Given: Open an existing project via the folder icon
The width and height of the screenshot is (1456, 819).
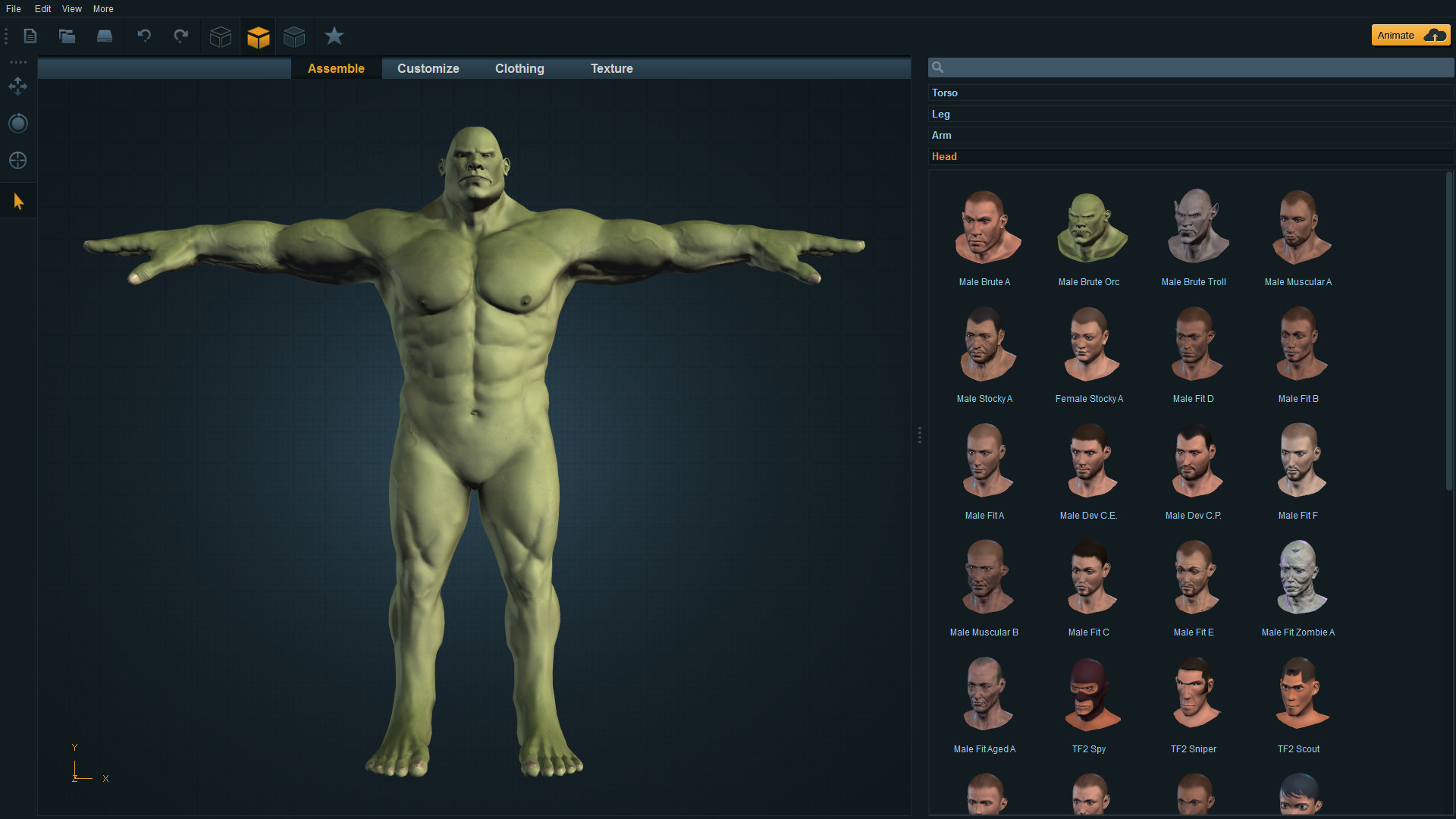Looking at the screenshot, I should (67, 36).
